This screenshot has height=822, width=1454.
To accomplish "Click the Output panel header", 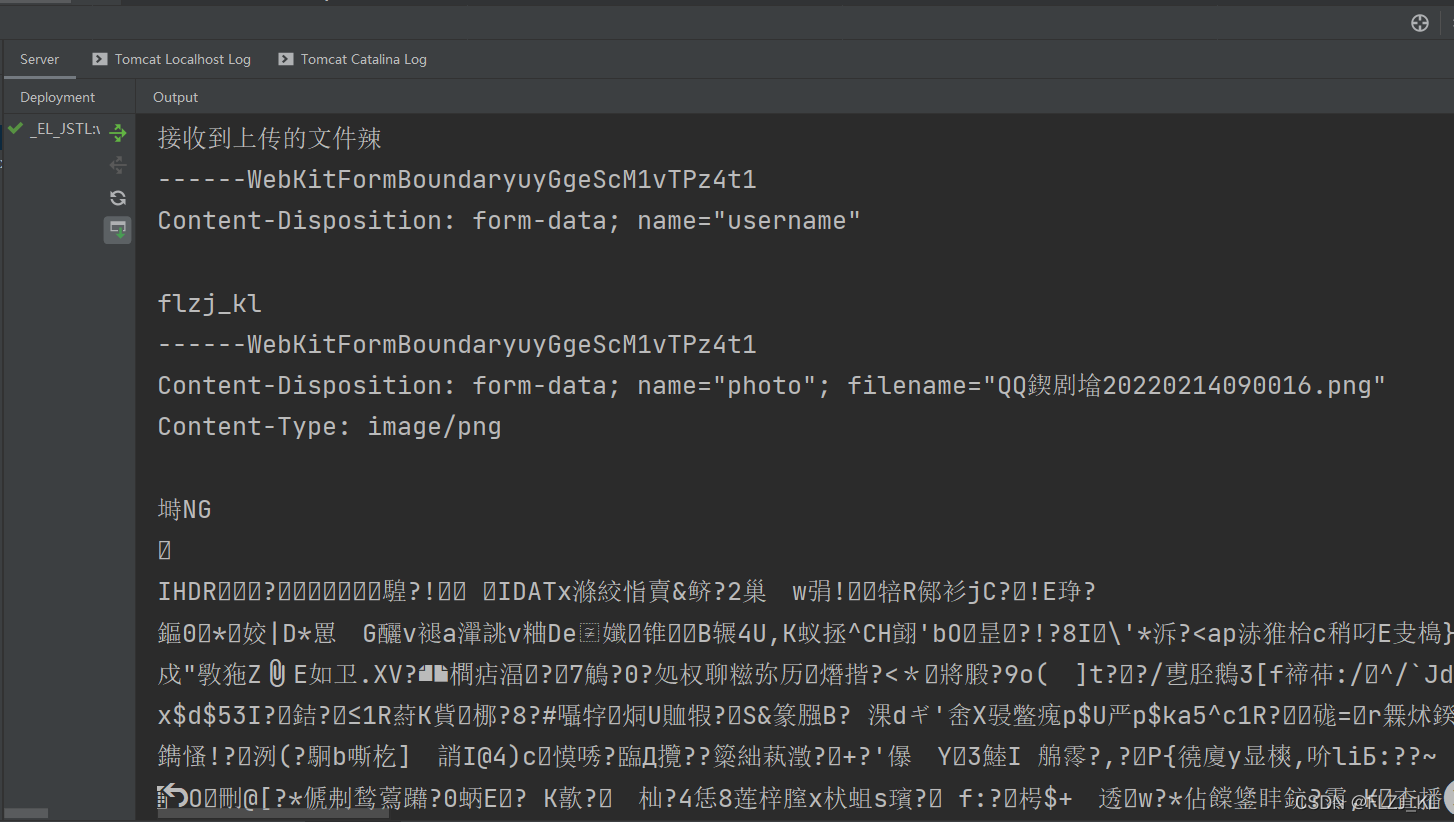I will (x=176, y=97).
